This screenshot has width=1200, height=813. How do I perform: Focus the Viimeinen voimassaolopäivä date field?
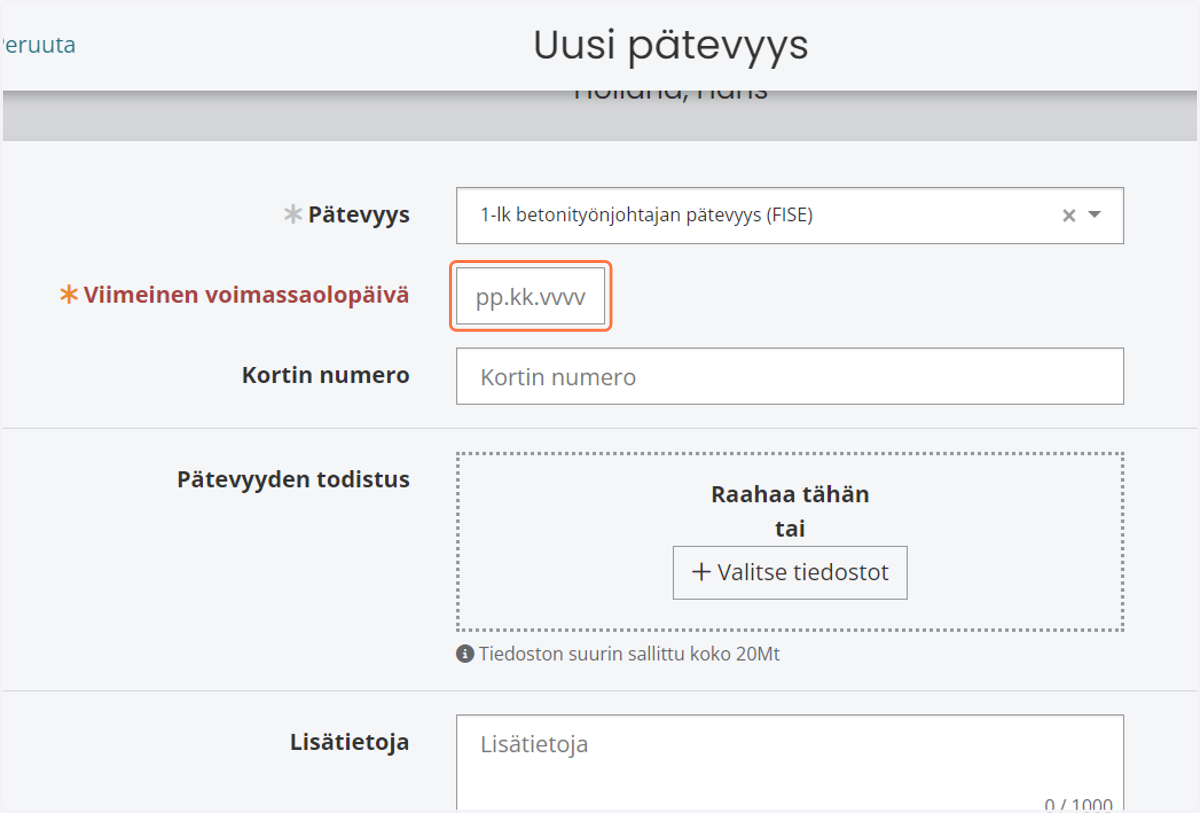[531, 296]
